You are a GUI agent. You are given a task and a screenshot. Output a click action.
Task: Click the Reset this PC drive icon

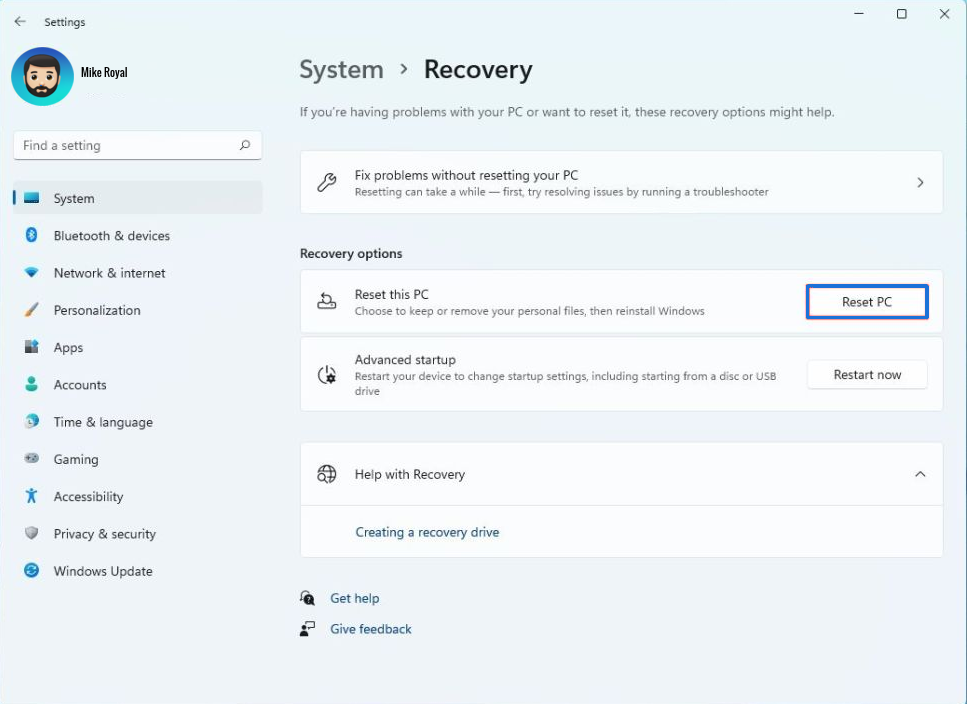[x=326, y=301]
